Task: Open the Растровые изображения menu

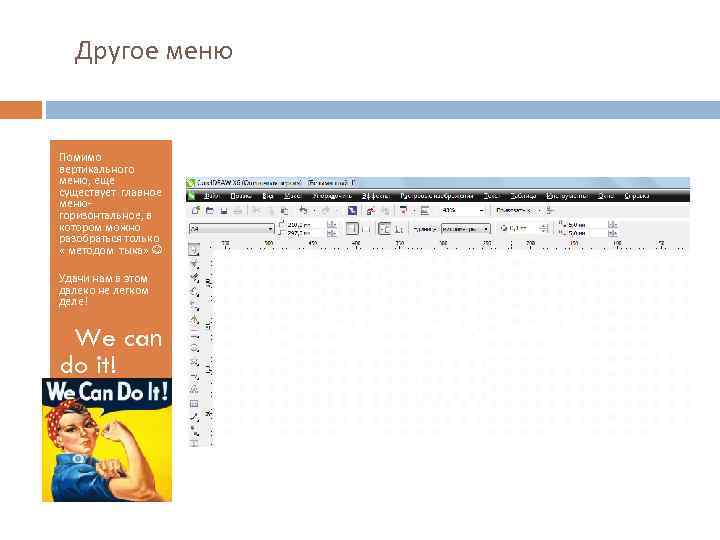Action: [x=436, y=196]
